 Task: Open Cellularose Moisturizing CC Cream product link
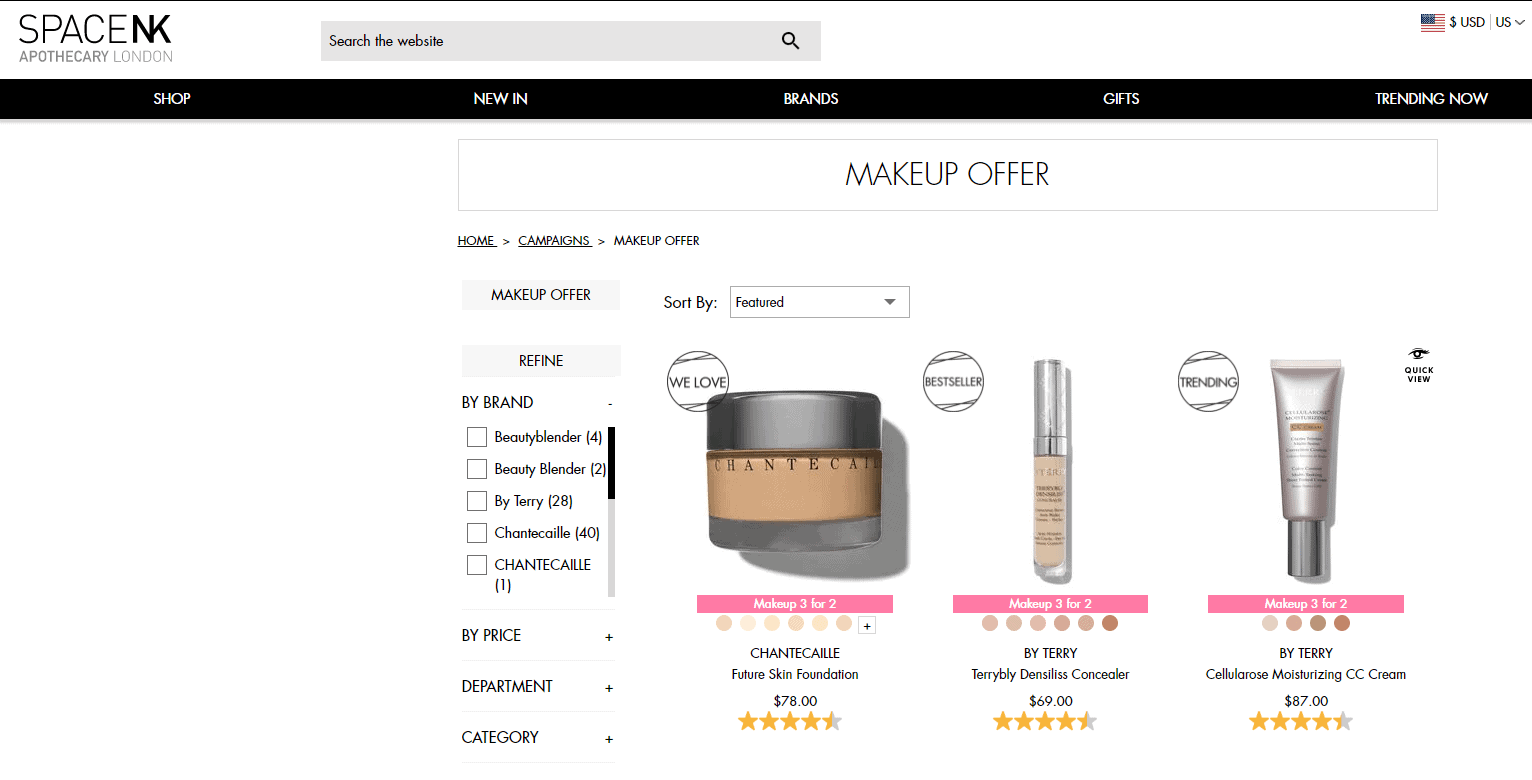click(1306, 674)
